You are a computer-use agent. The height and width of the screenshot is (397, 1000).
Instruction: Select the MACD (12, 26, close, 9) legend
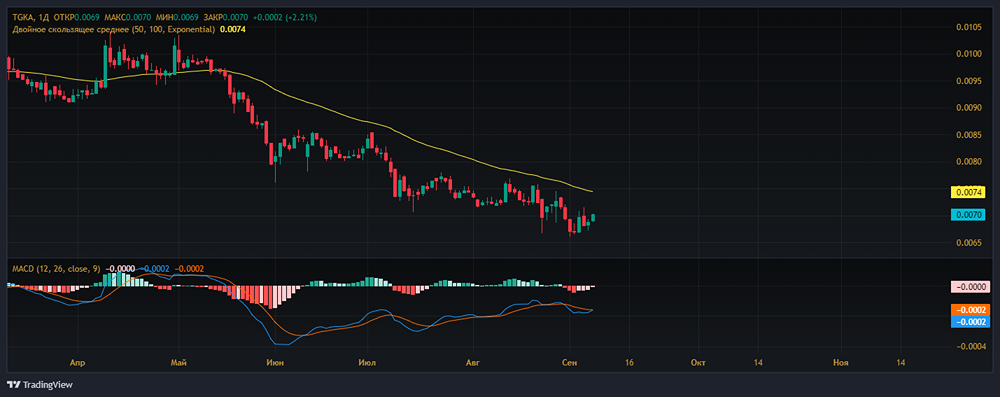click(56, 269)
